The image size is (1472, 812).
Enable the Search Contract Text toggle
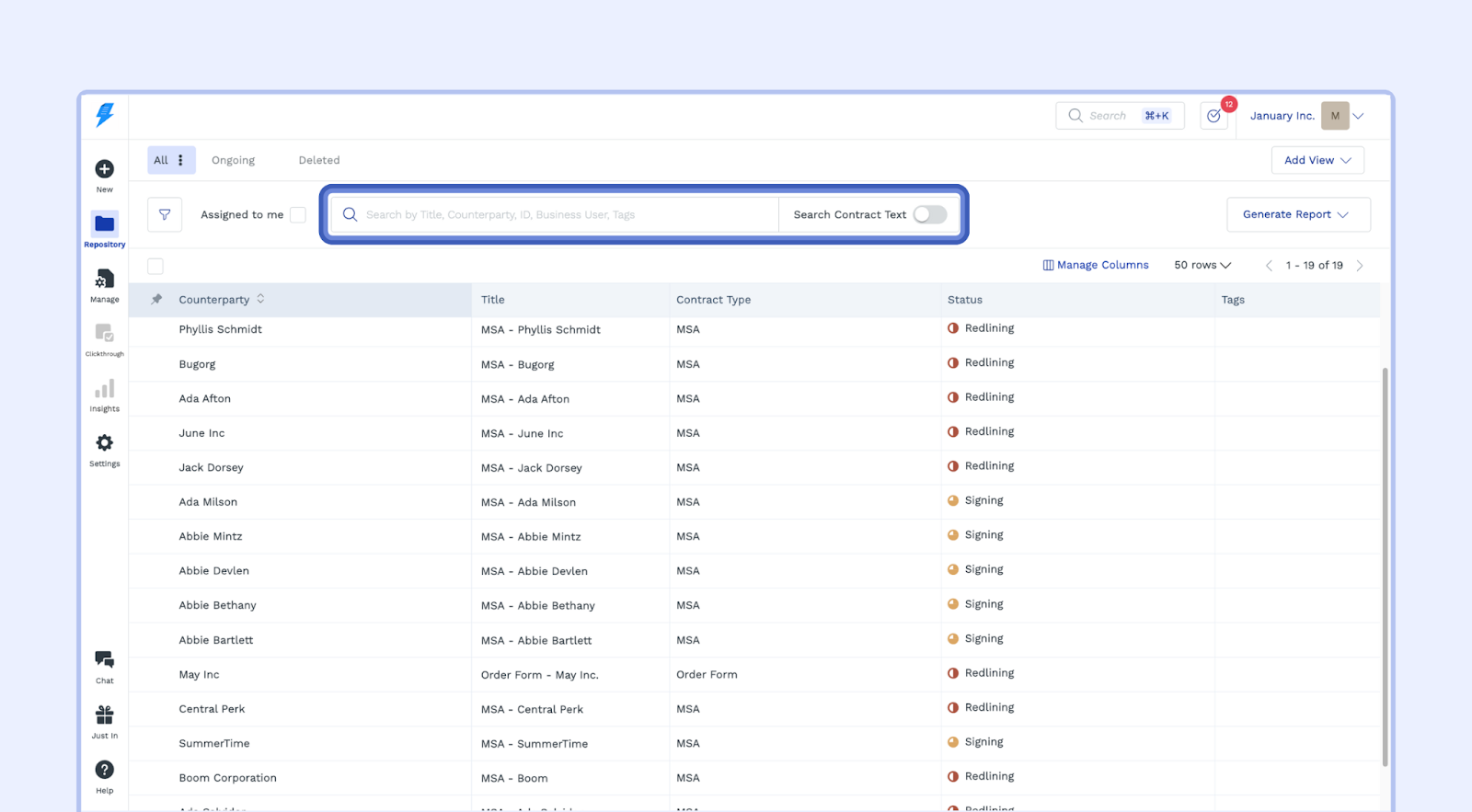pyautogui.click(x=929, y=214)
